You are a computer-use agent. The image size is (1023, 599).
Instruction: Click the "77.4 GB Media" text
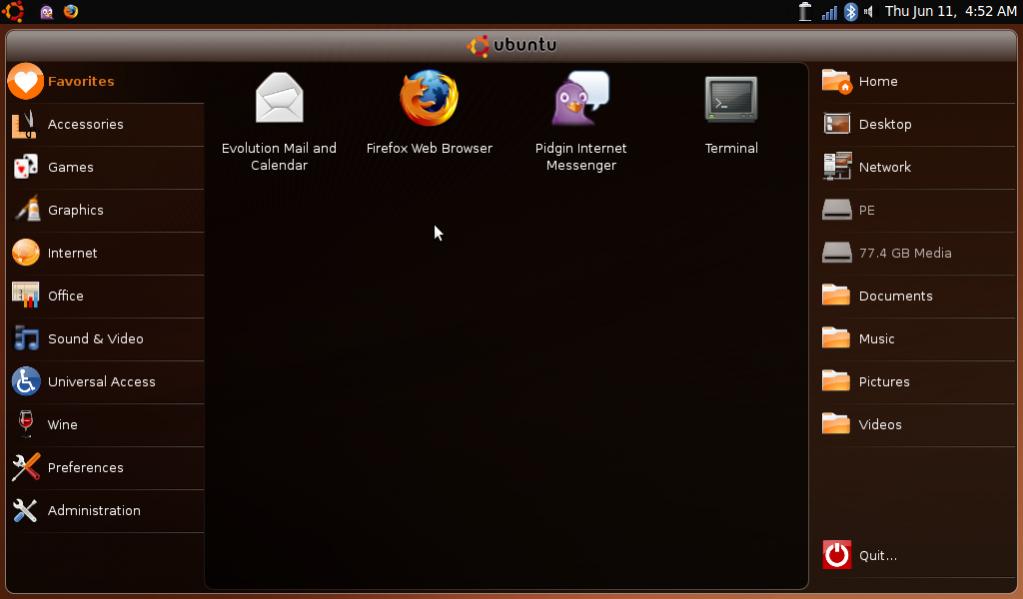905,253
